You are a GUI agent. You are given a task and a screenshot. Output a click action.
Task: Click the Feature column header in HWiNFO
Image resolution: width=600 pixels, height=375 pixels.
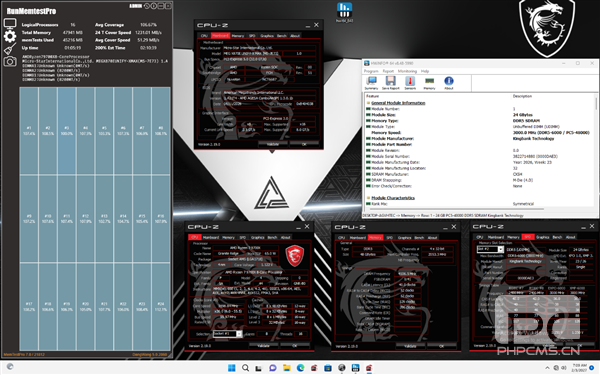pos(372,96)
